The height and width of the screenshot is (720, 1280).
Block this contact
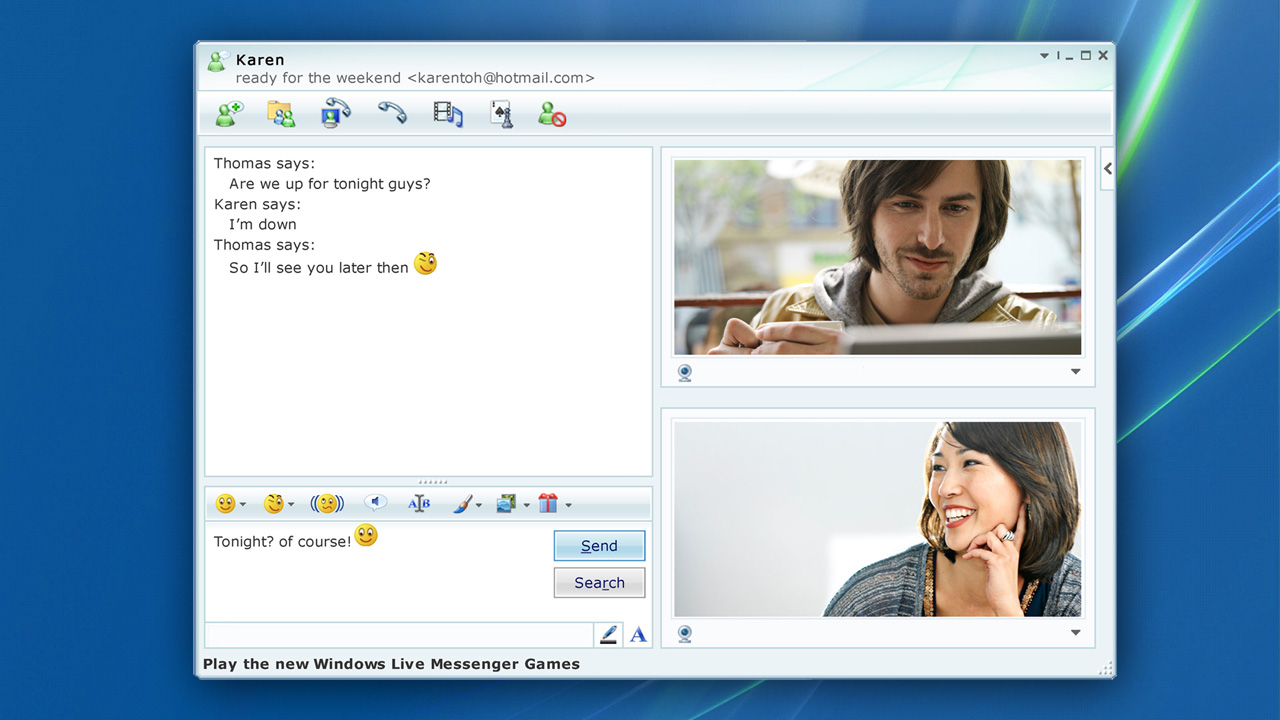point(552,113)
